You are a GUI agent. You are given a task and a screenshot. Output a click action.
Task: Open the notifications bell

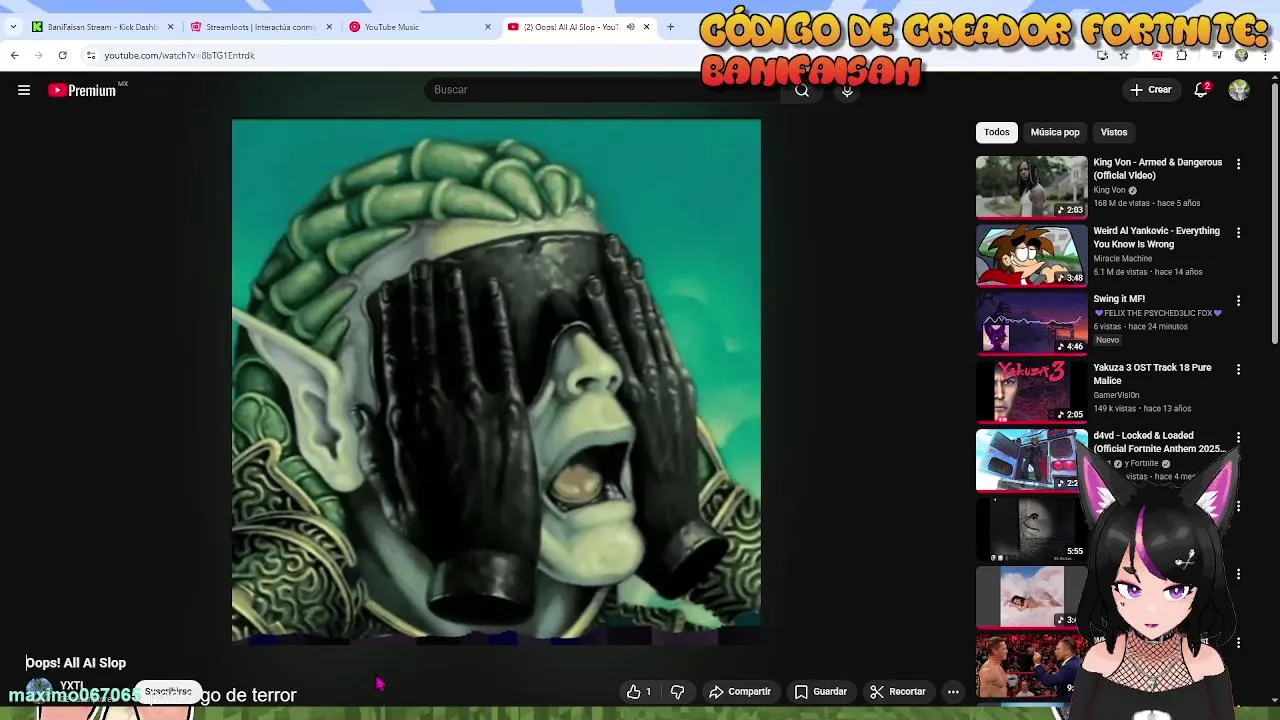click(x=1201, y=90)
